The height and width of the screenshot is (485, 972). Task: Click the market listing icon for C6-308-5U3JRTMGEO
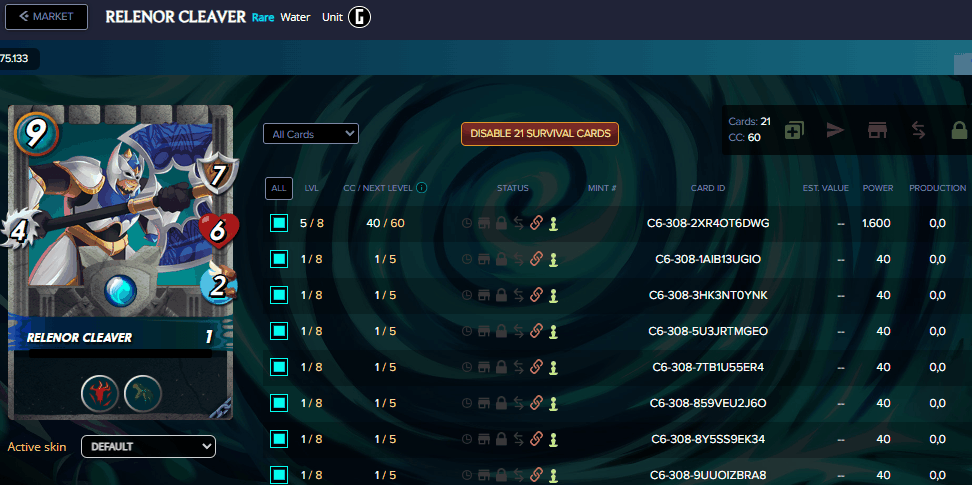tap(484, 331)
